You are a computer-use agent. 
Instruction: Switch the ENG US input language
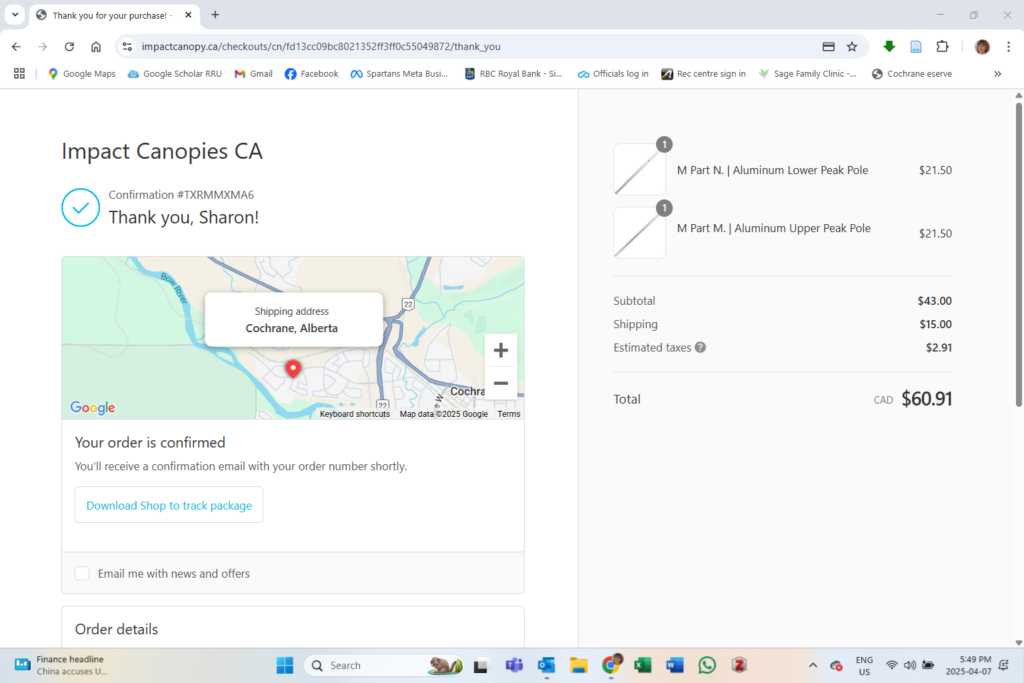click(864, 665)
